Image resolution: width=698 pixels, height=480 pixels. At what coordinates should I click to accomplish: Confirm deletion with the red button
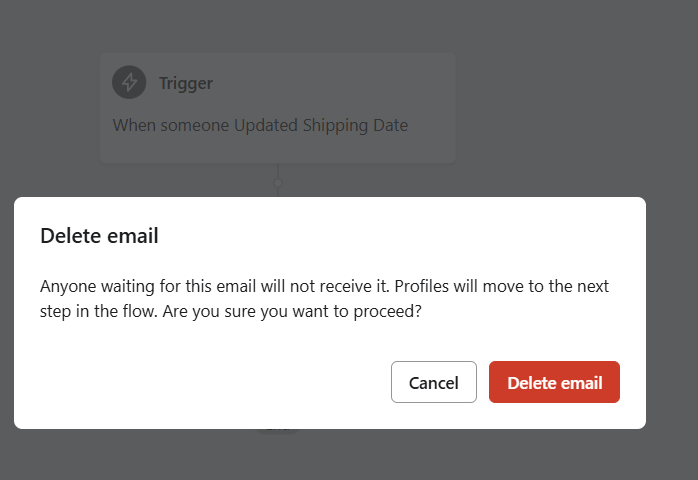pyautogui.click(x=554, y=382)
